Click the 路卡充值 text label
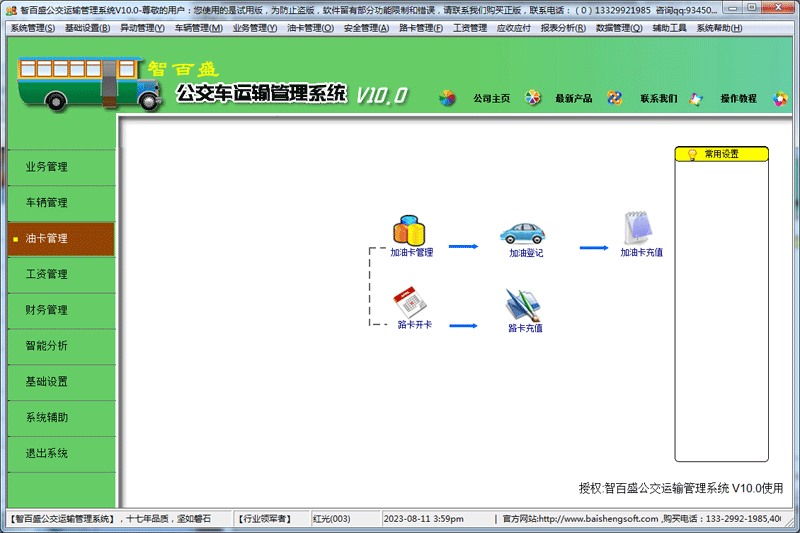The image size is (800, 533). [525, 328]
